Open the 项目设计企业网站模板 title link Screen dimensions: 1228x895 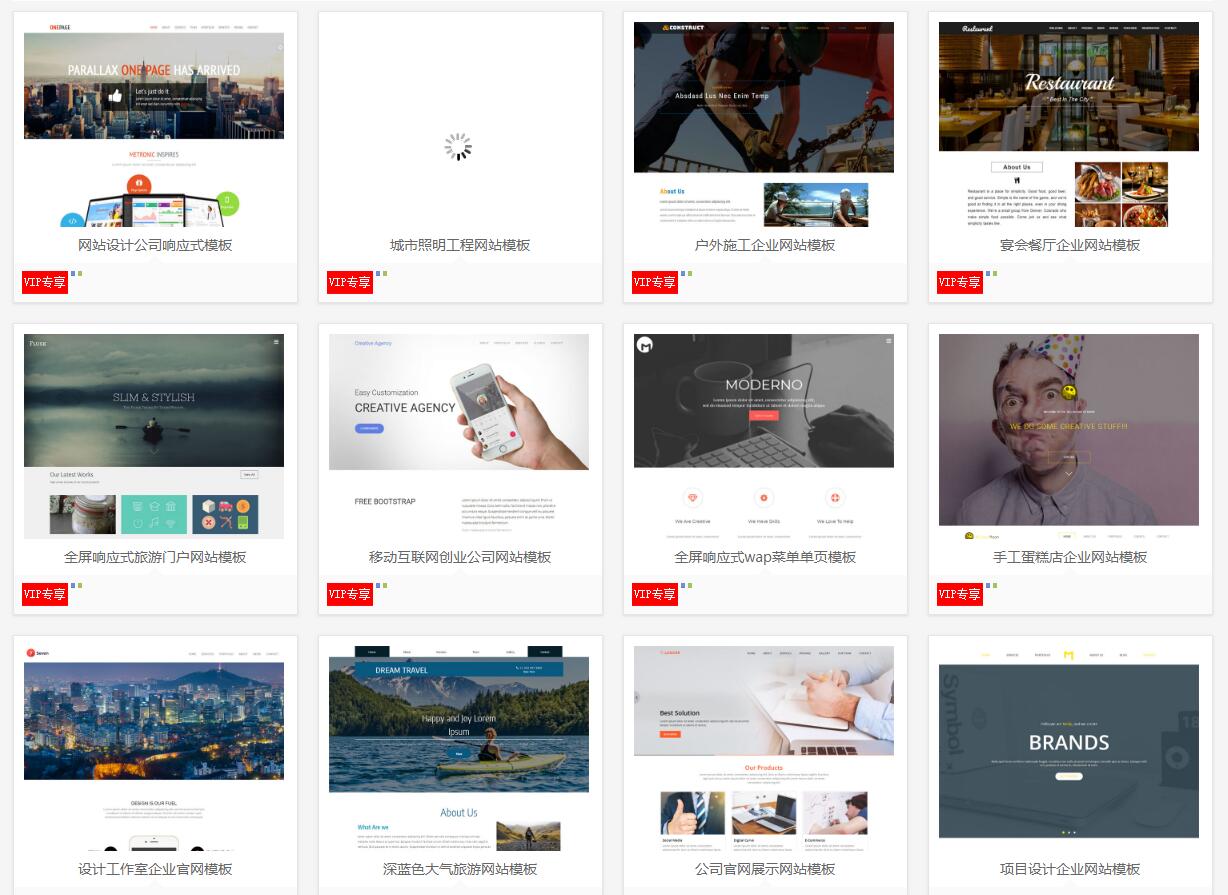pyautogui.click(x=1070, y=869)
